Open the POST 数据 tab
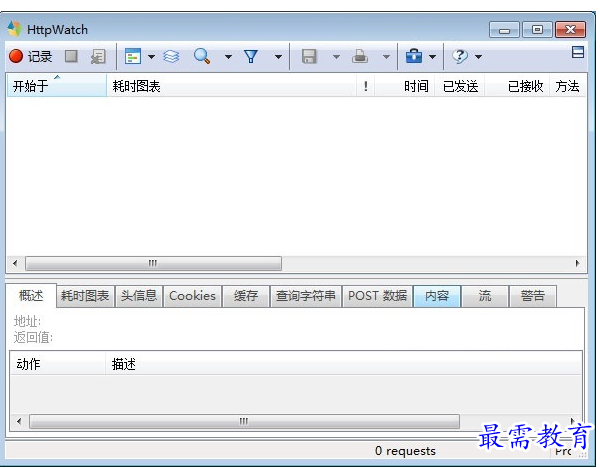Screen dimensions: 600x468 pos(377,296)
